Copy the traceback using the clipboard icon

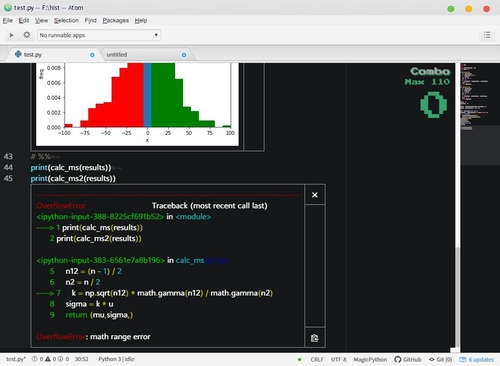[x=315, y=338]
